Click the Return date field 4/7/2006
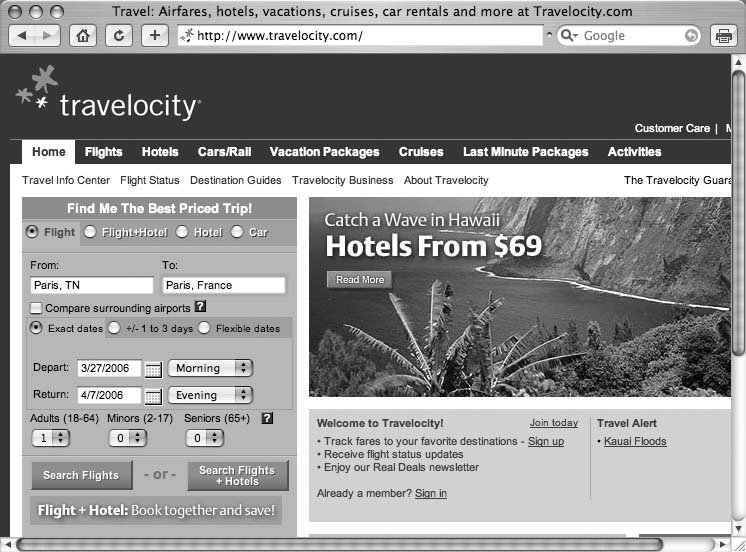This screenshot has width=746, height=552. pyautogui.click(x=109, y=395)
